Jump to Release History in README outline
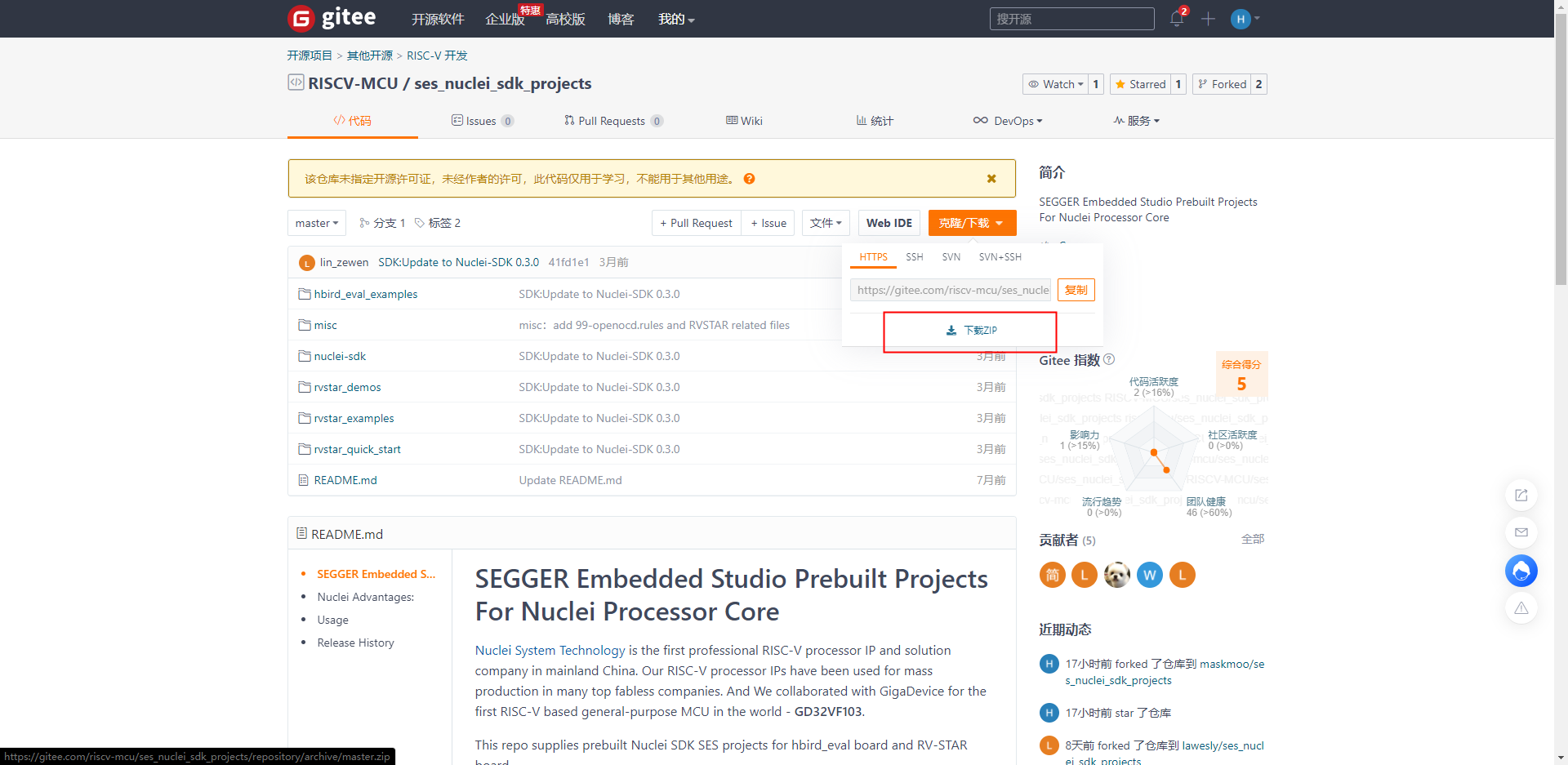The image size is (1568, 765). click(355, 643)
